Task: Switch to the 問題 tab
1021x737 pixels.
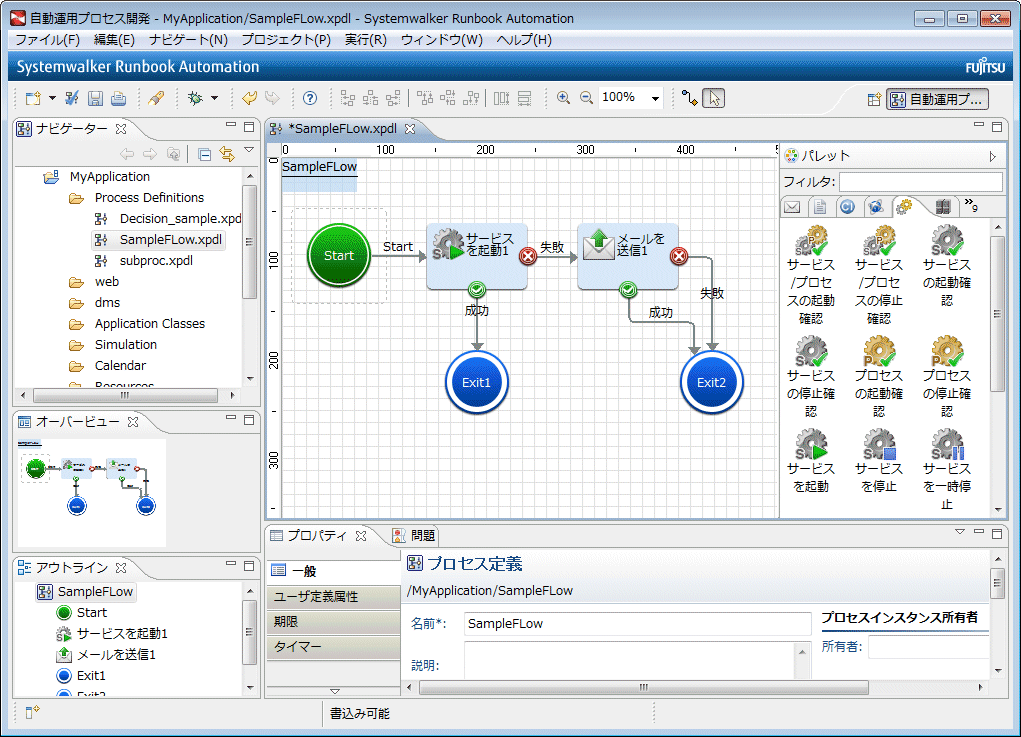Action: (413, 536)
